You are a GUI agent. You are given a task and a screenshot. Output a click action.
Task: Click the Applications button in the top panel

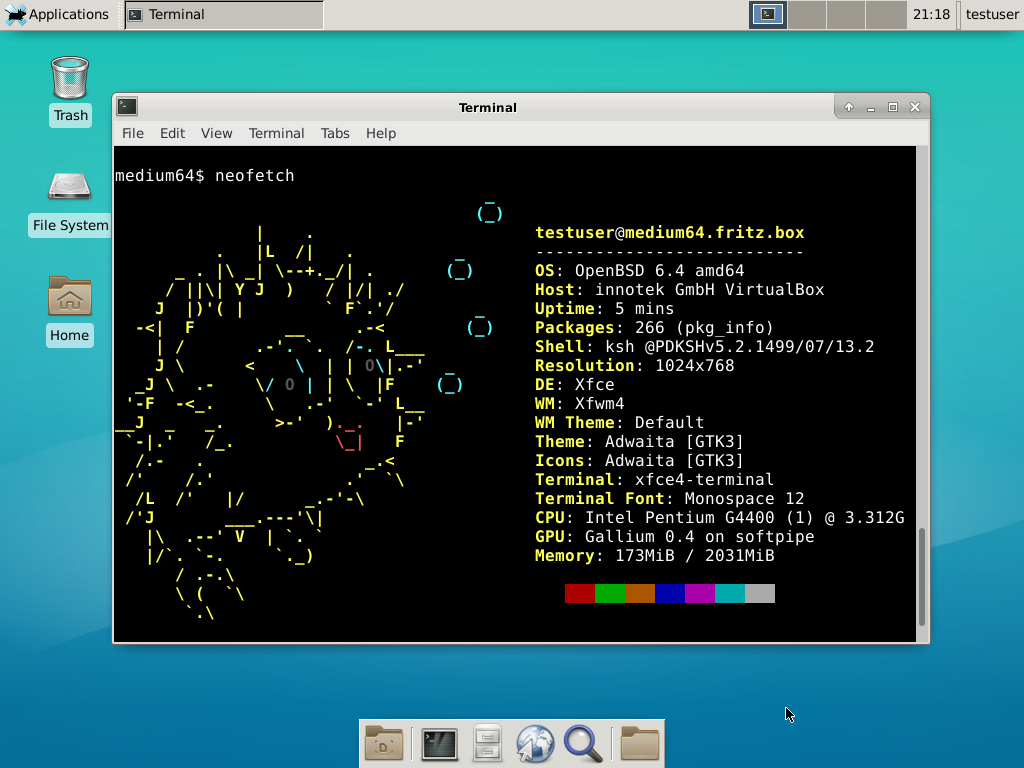(x=57, y=14)
